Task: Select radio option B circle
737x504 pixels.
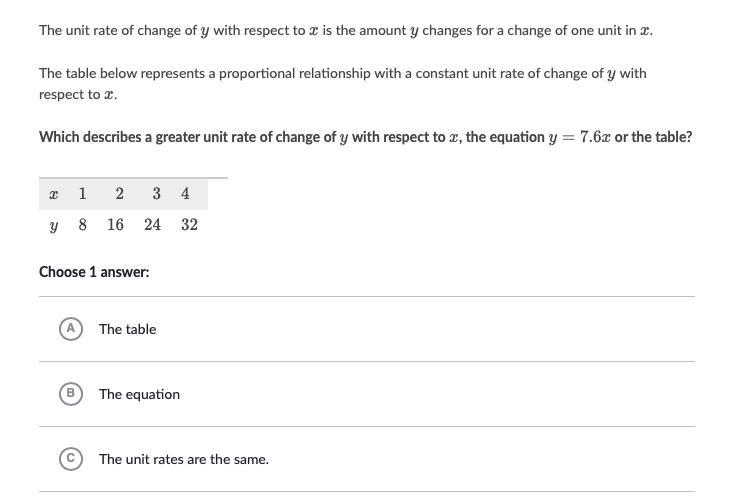Action: pyautogui.click(x=70, y=394)
